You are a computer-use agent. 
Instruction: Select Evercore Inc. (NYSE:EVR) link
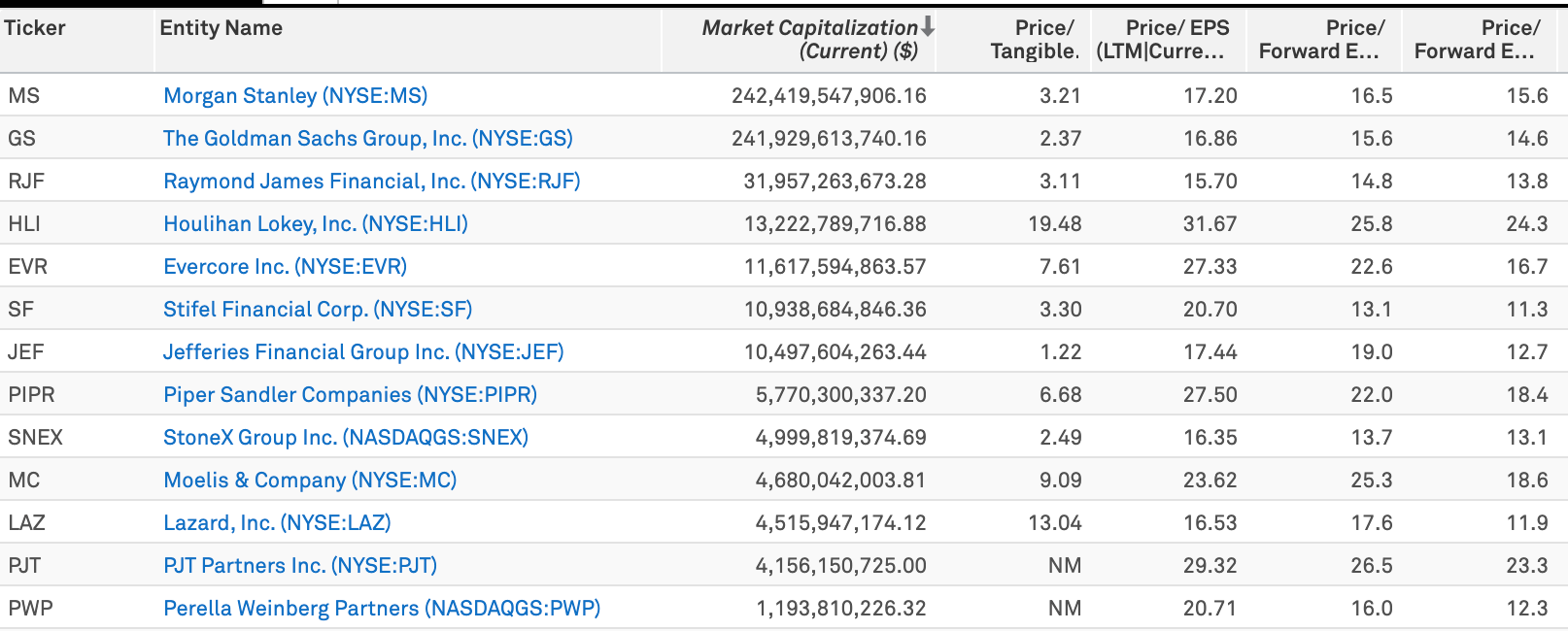coord(285,267)
